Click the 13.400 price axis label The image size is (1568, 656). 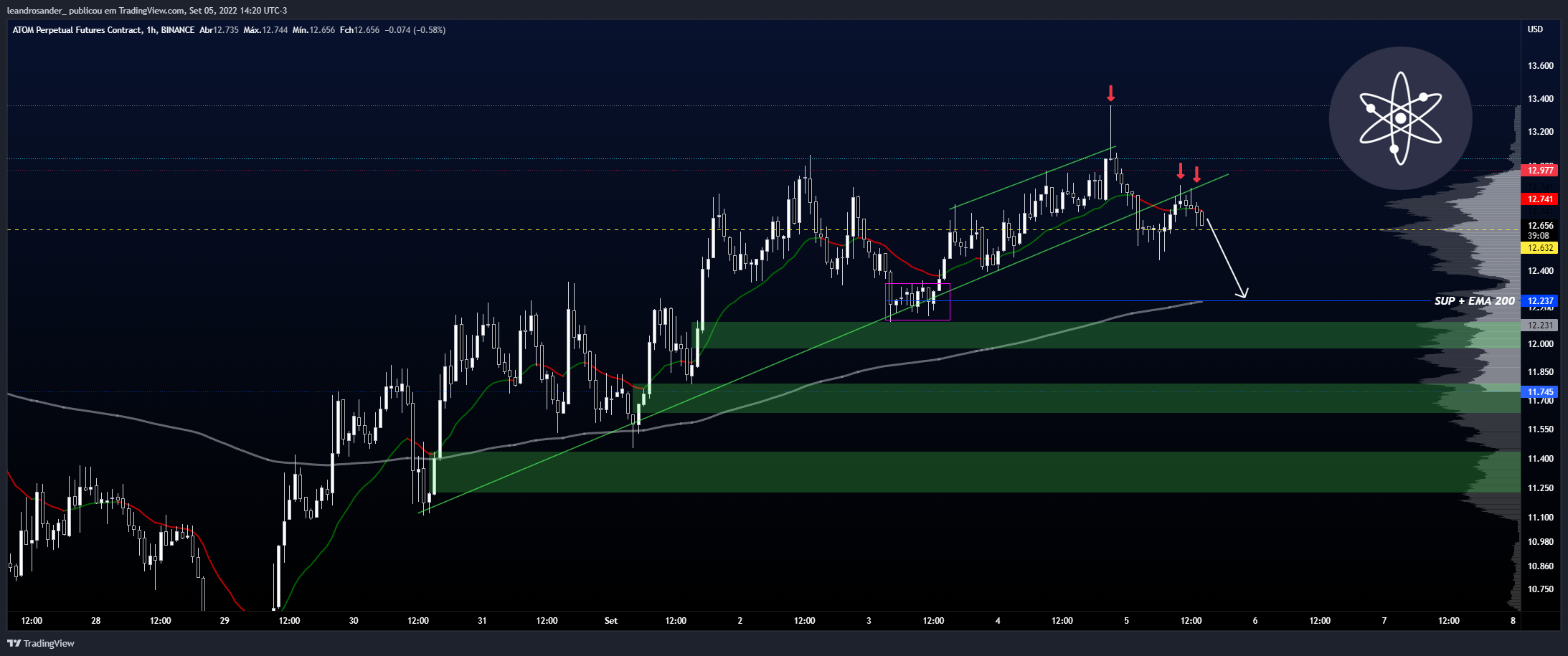click(1540, 99)
